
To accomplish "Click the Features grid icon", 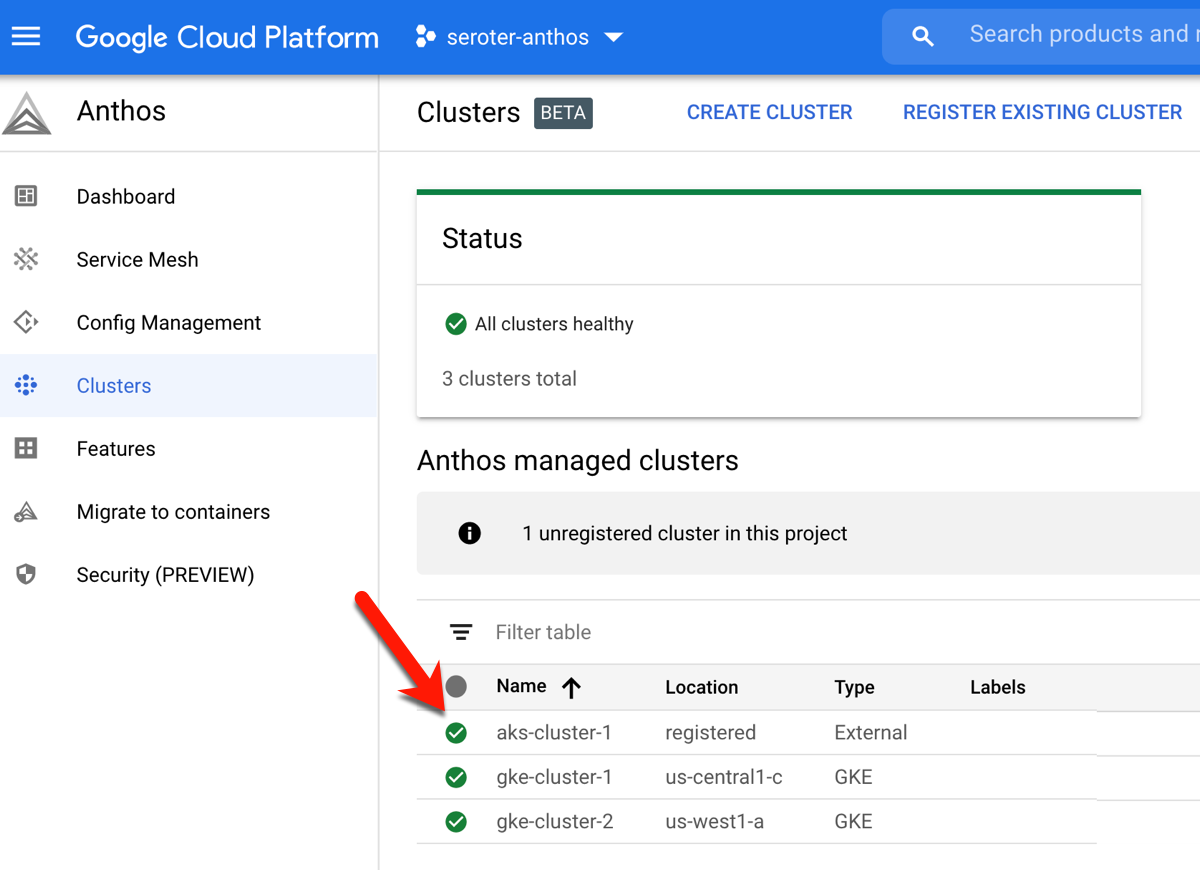I will (x=26, y=448).
